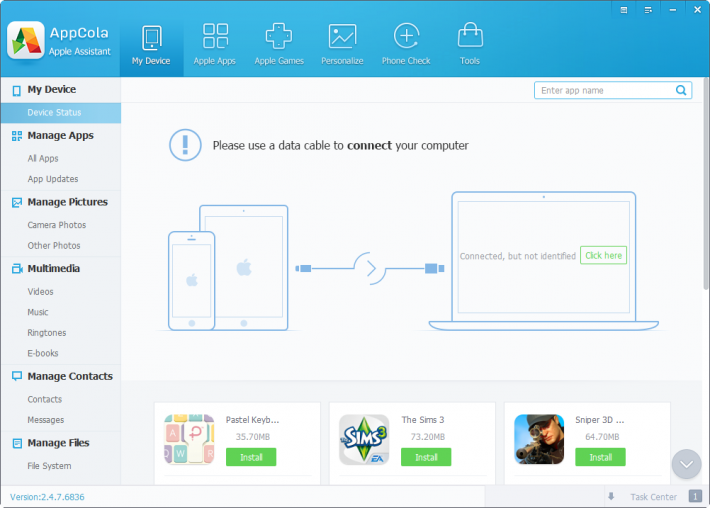Click the My Device phone icon in sidebar
Image resolution: width=710 pixels, height=508 pixels.
[17, 90]
